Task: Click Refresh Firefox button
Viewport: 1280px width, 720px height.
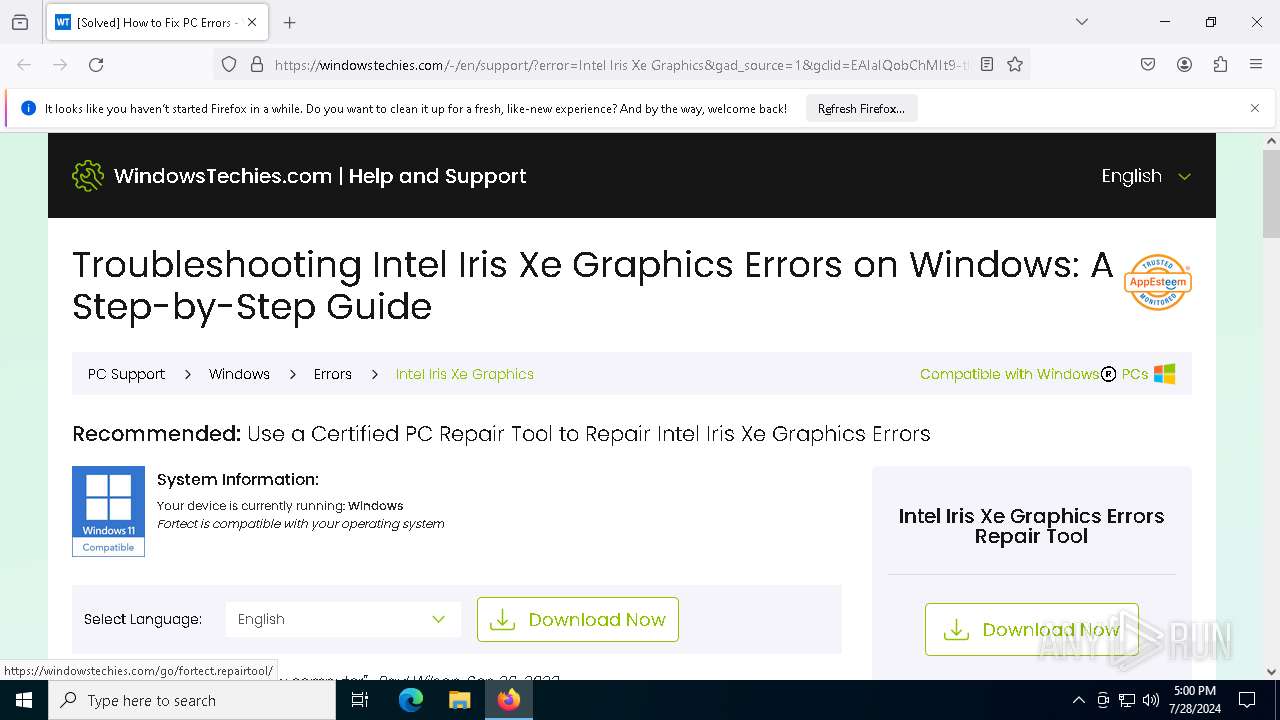Action: coord(861,108)
